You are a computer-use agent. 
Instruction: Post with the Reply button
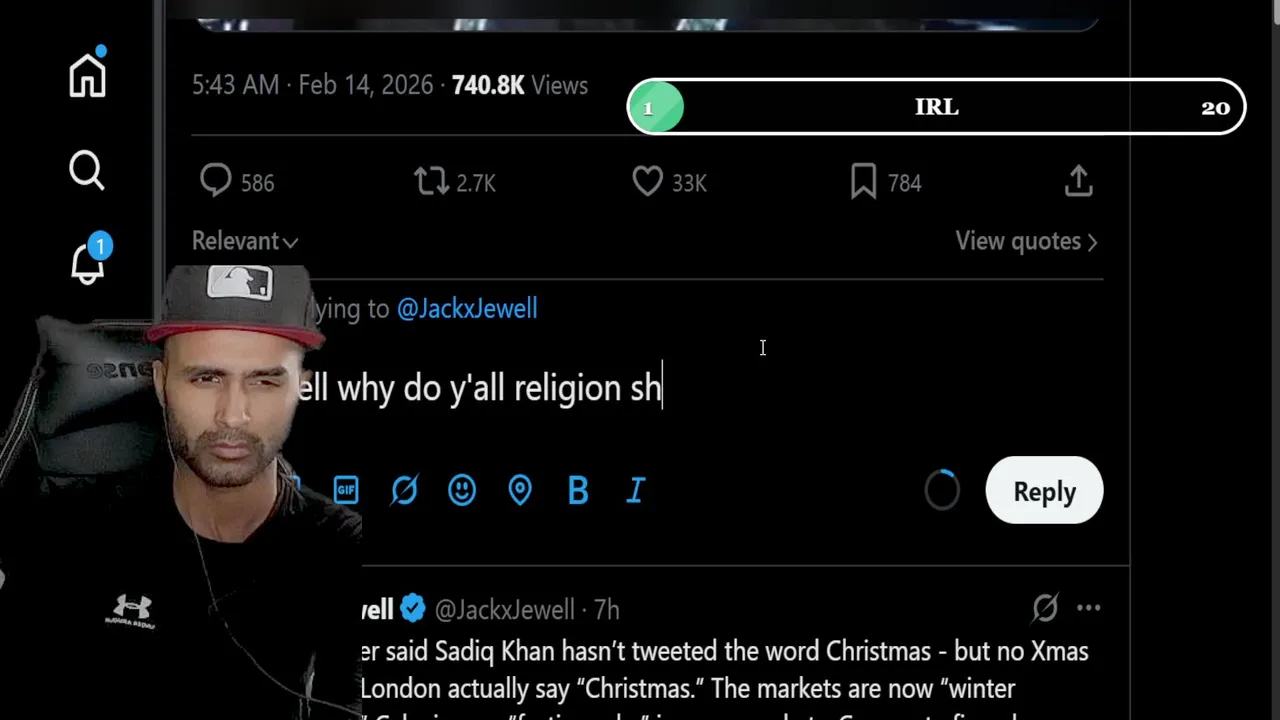[1044, 491]
